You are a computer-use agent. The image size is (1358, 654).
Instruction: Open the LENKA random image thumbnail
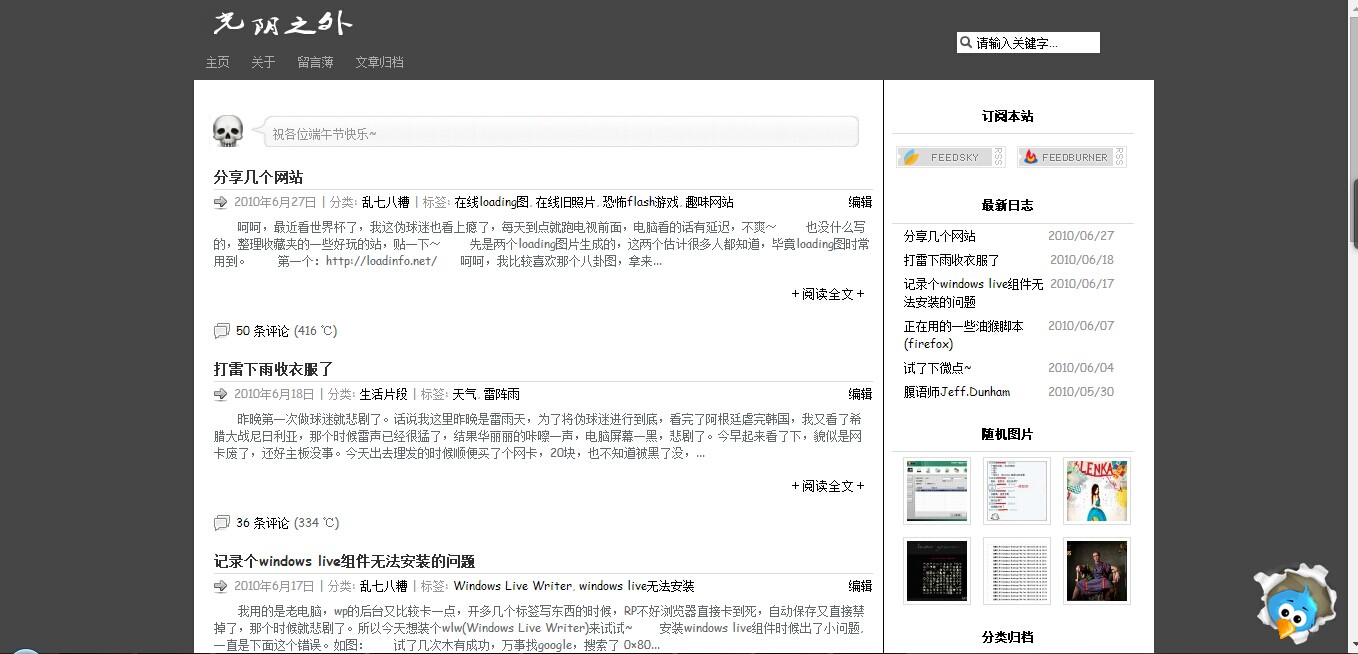pos(1096,491)
